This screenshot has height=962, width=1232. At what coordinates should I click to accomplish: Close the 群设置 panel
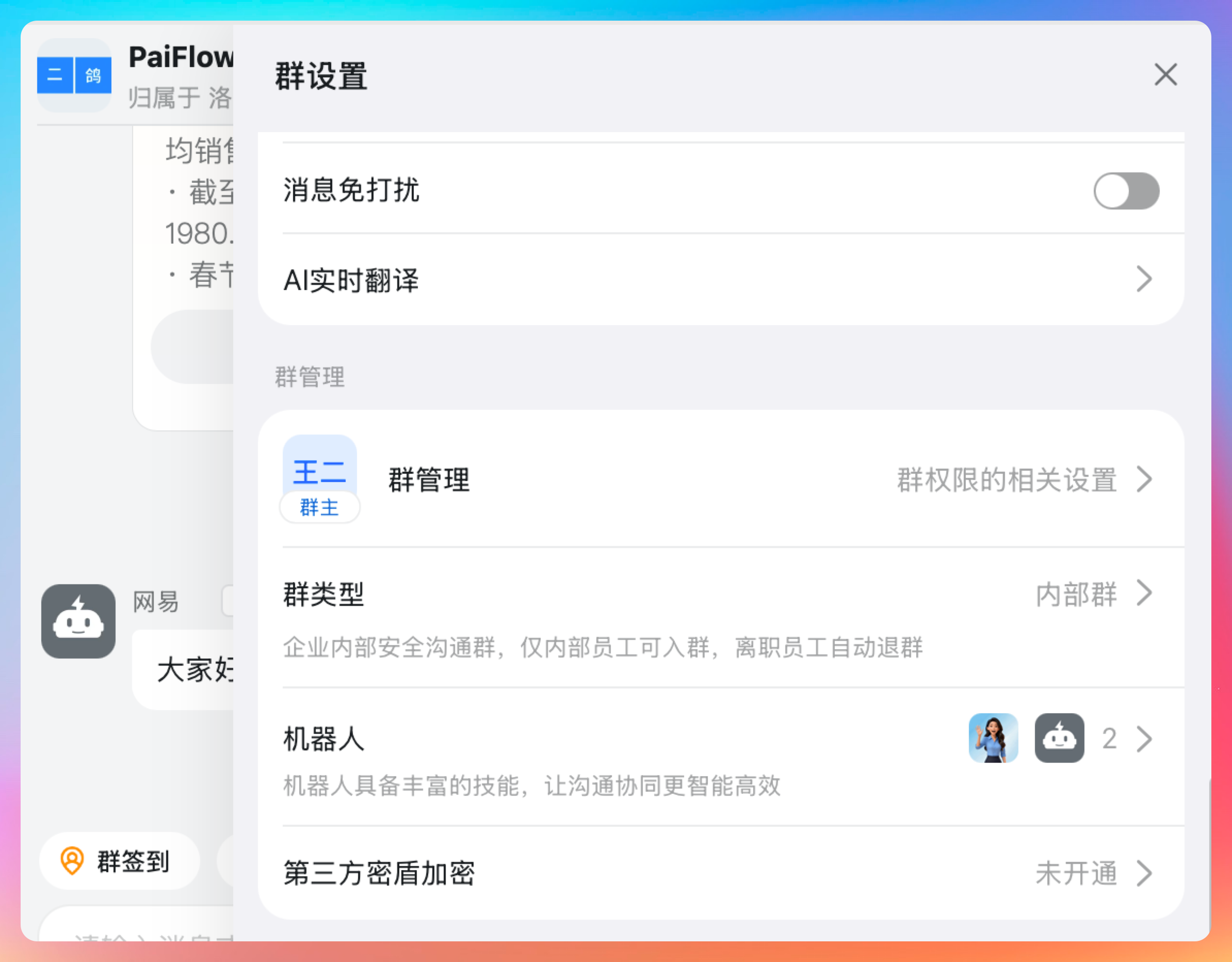coord(1165,74)
